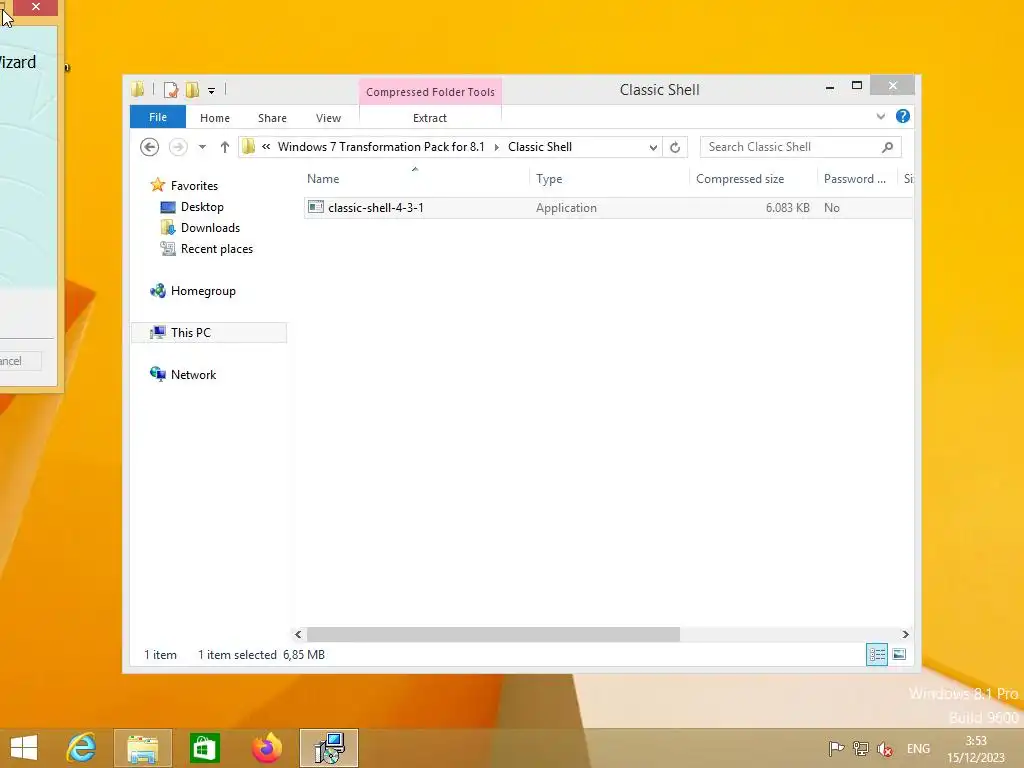Go back with the Back arrow button

(150, 147)
